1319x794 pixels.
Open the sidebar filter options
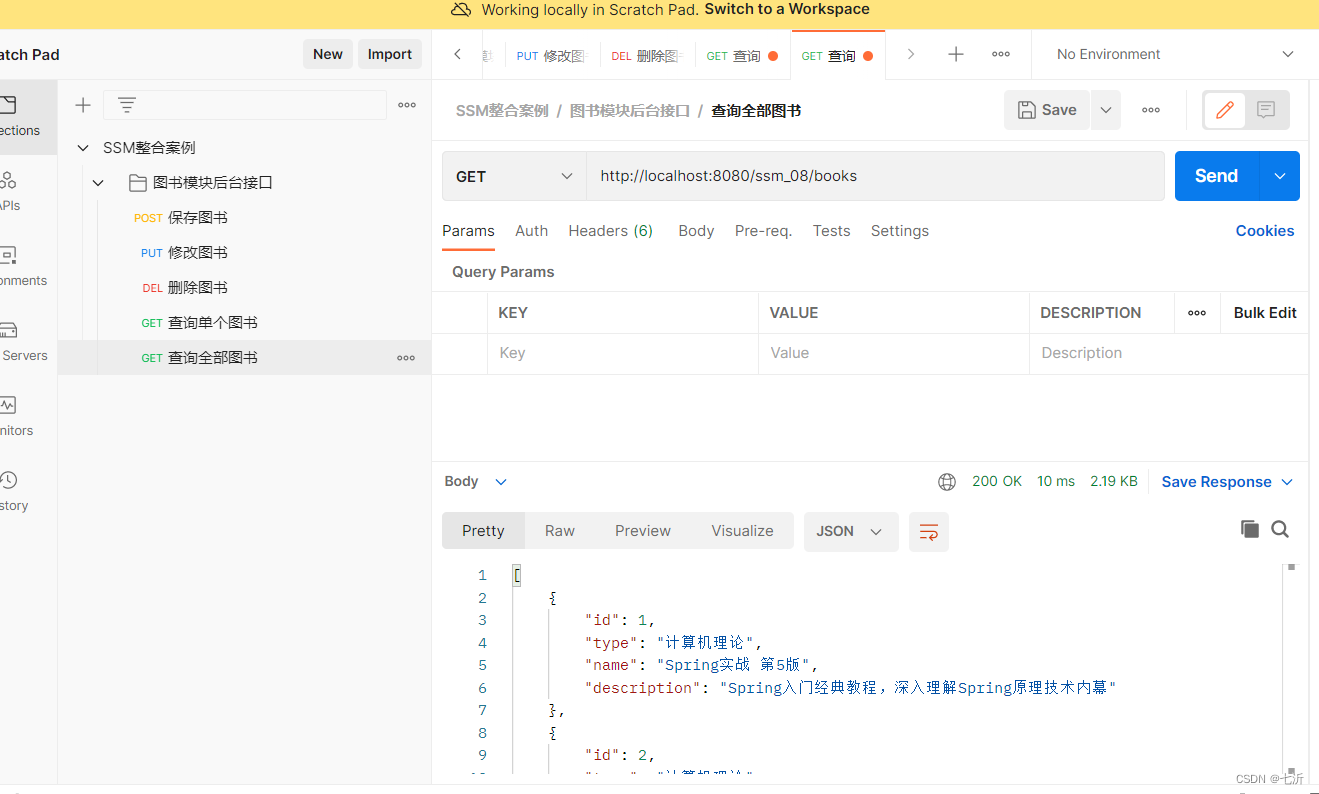[126, 104]
